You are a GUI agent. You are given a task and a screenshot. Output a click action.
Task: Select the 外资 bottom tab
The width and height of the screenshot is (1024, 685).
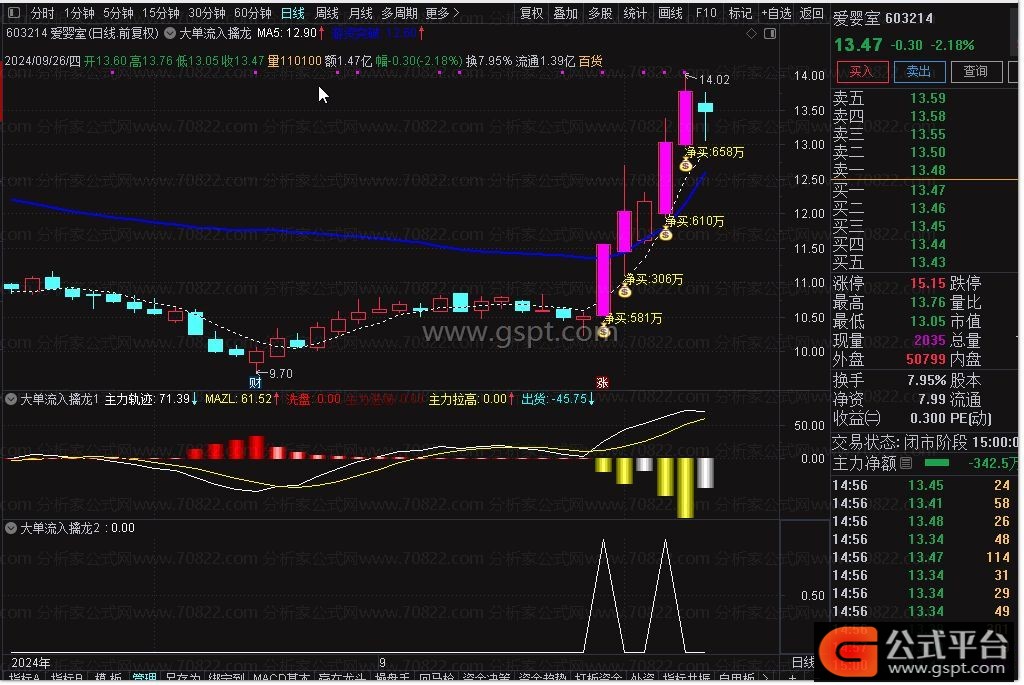tap(643, 678)
